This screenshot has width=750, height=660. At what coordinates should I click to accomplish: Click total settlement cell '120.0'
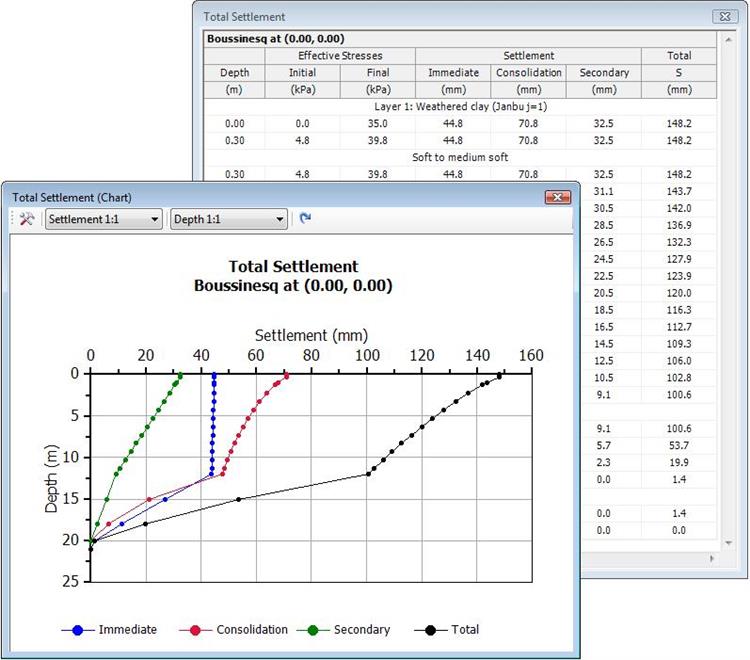pyautogui.click(x=679, y=293)
